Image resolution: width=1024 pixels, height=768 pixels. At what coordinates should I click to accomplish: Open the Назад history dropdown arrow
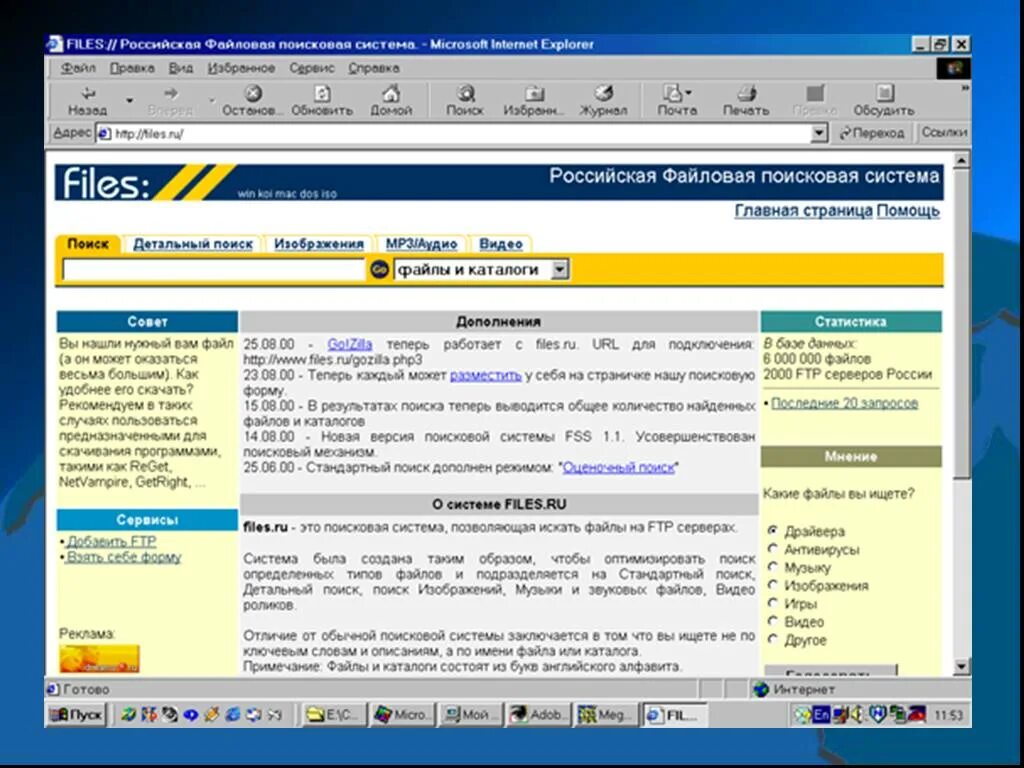coord(129,101)
